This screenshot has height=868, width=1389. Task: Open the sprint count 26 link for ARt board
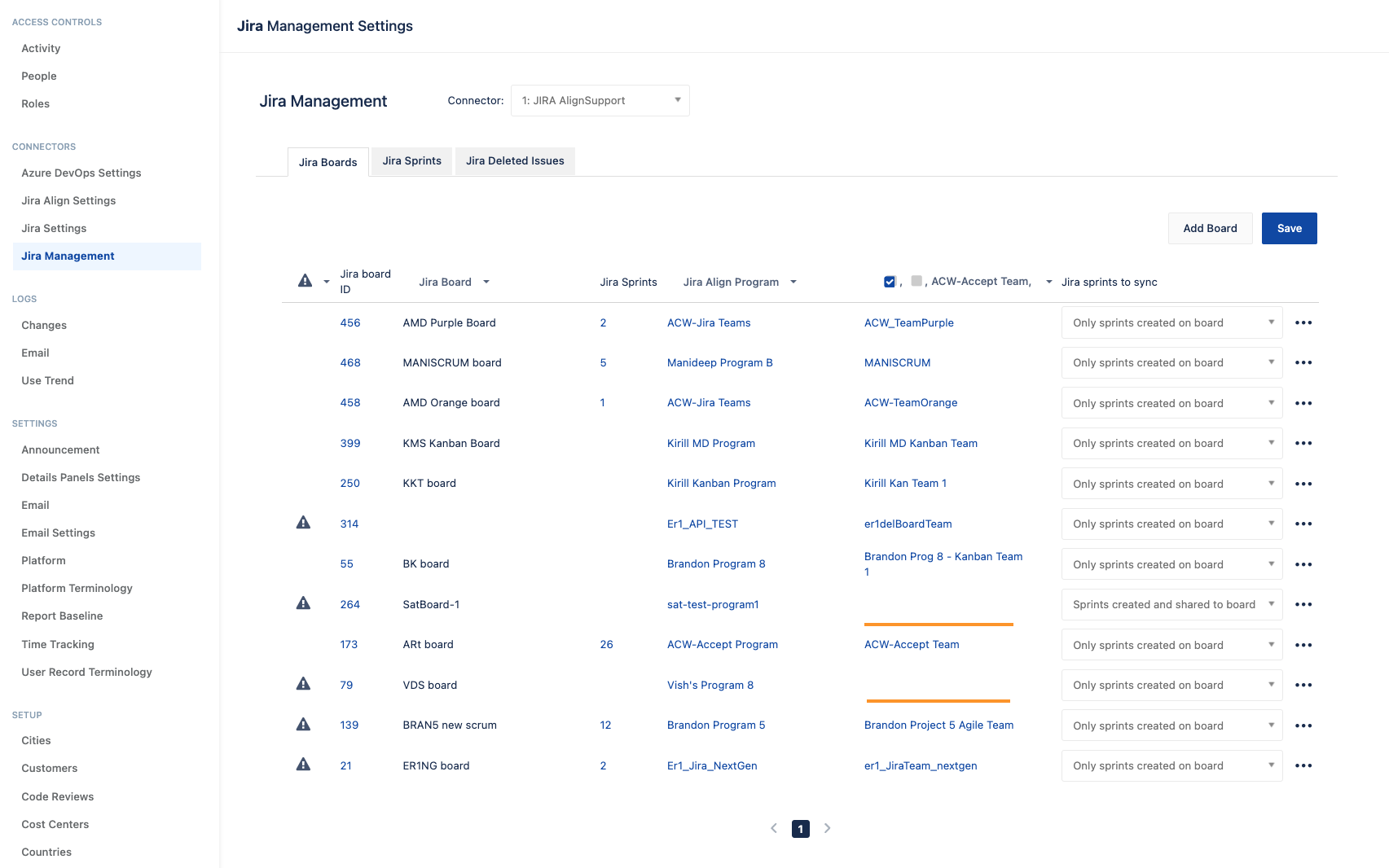pyautogui.click(x=607, y=645)
